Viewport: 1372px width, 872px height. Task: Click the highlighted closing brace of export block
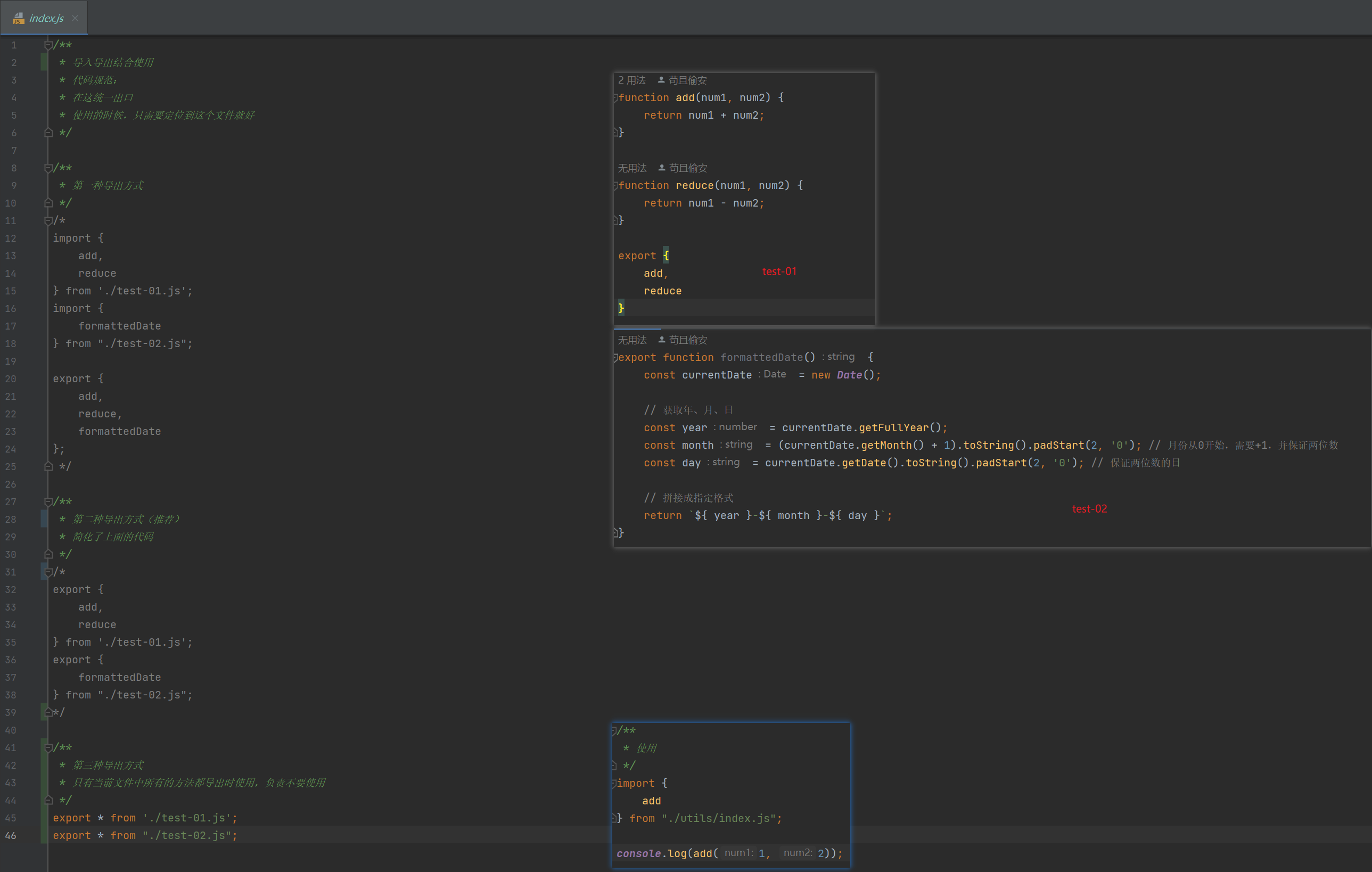621,308
